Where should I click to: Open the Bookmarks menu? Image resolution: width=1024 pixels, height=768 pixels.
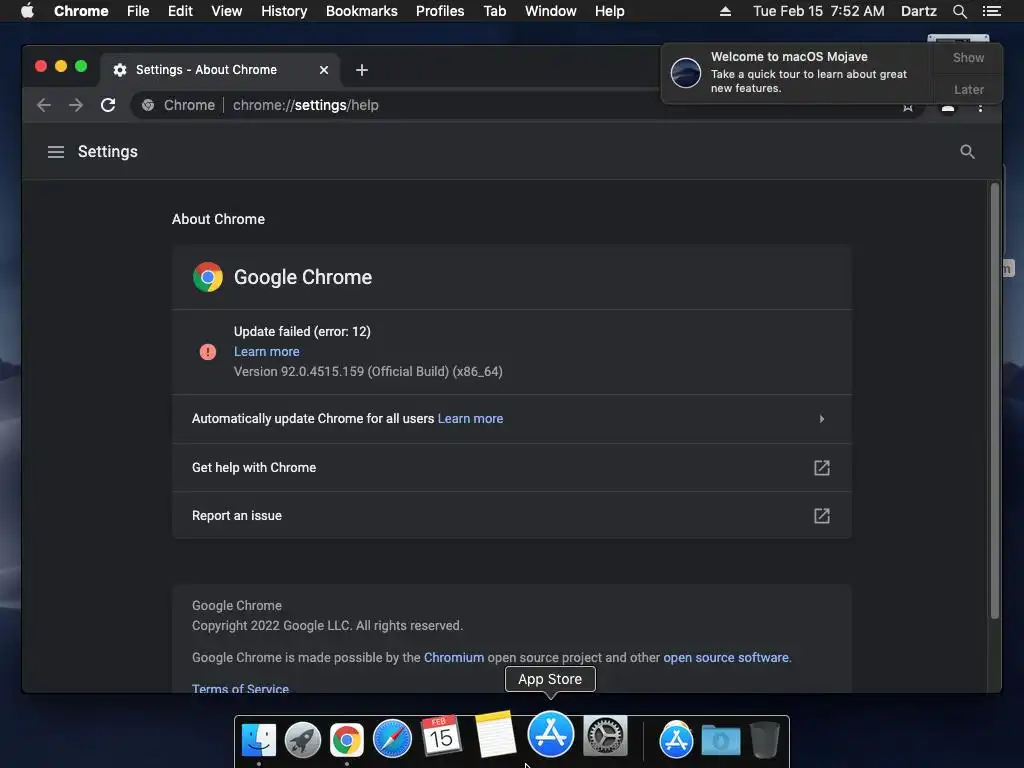[362, 11]
